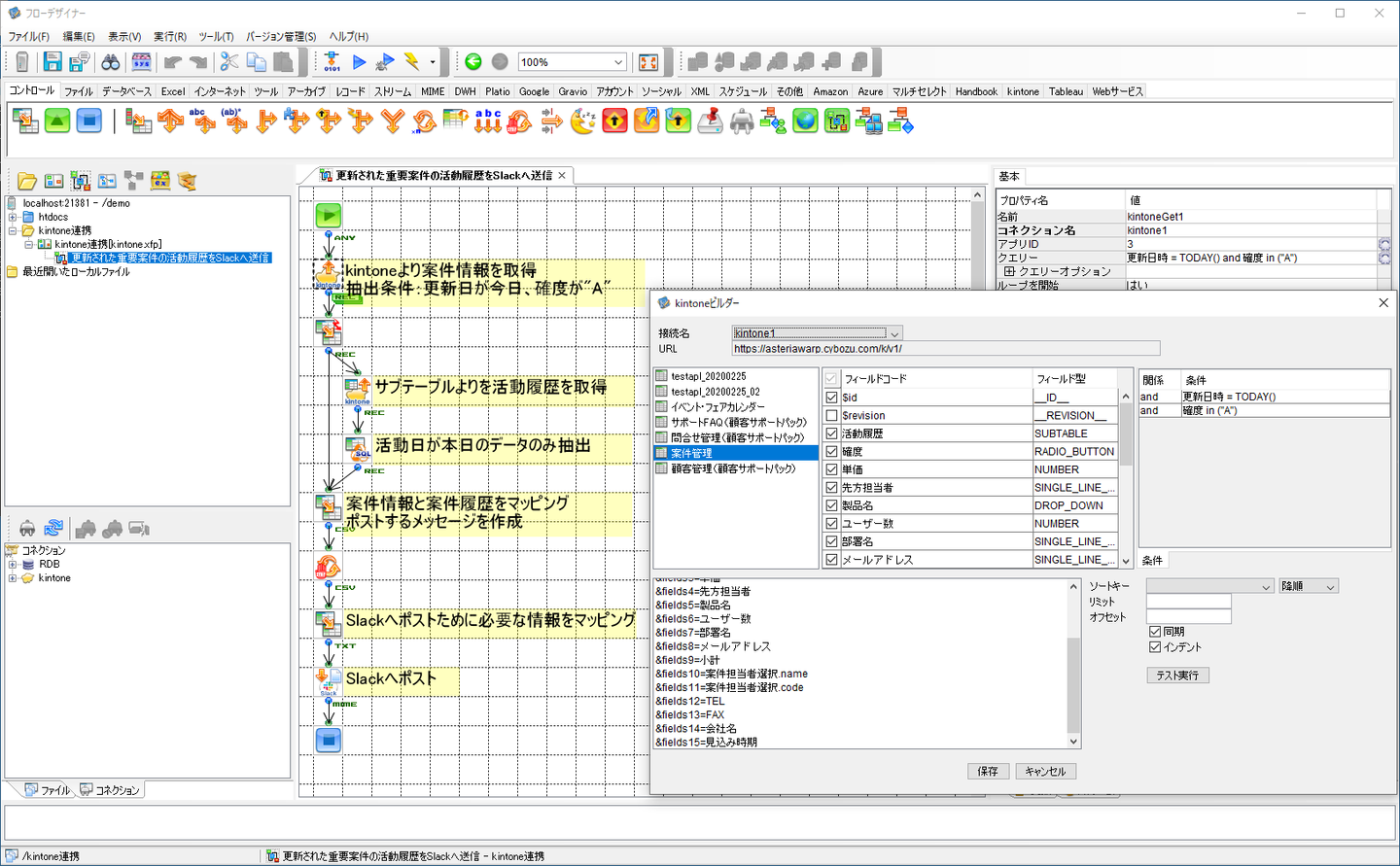Click the open folder icon in file panel
The image size is (1400, 866).
pyautogui.click(x=27, y=182)
